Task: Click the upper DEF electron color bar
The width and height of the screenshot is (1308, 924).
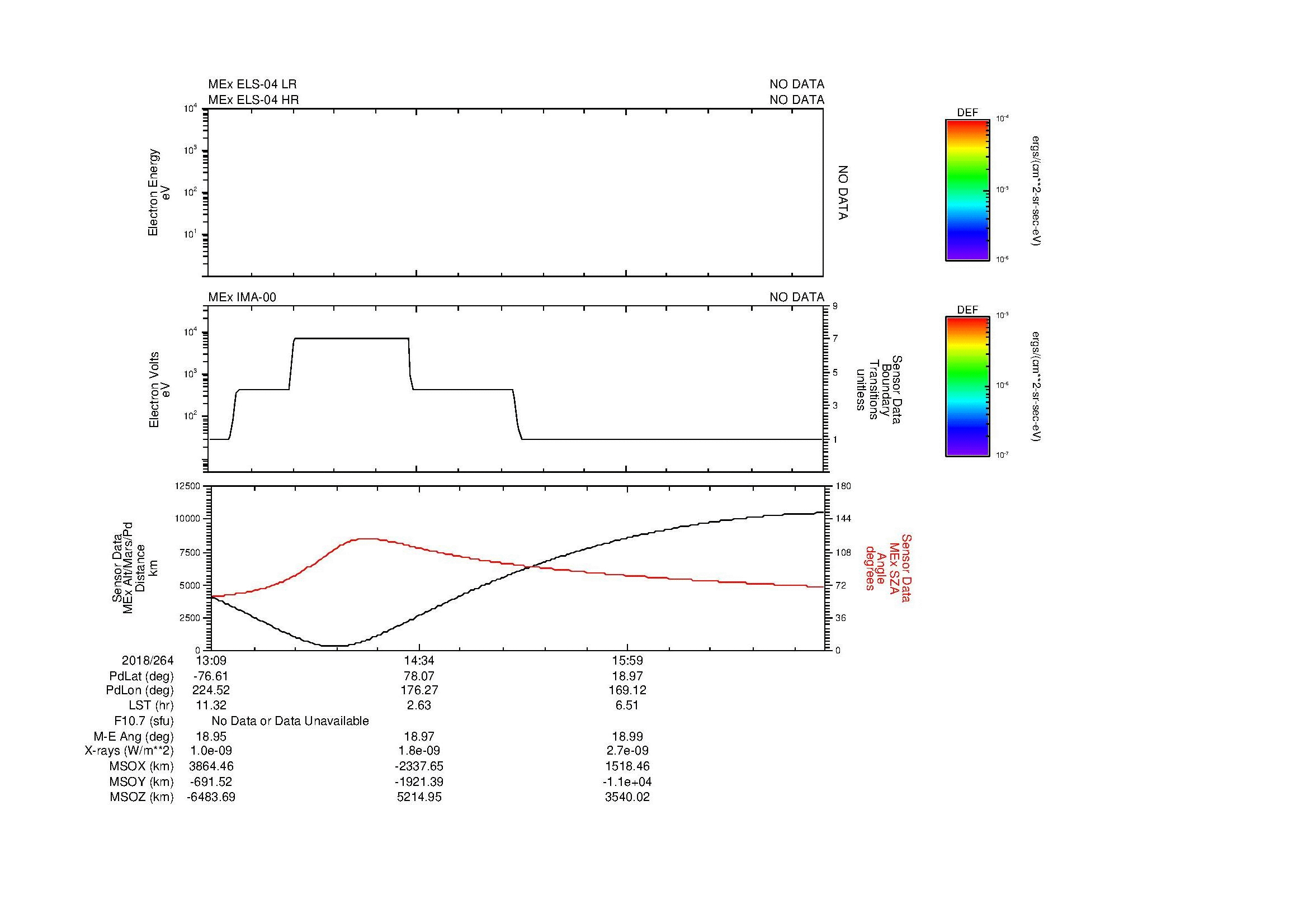Action: 967,190
